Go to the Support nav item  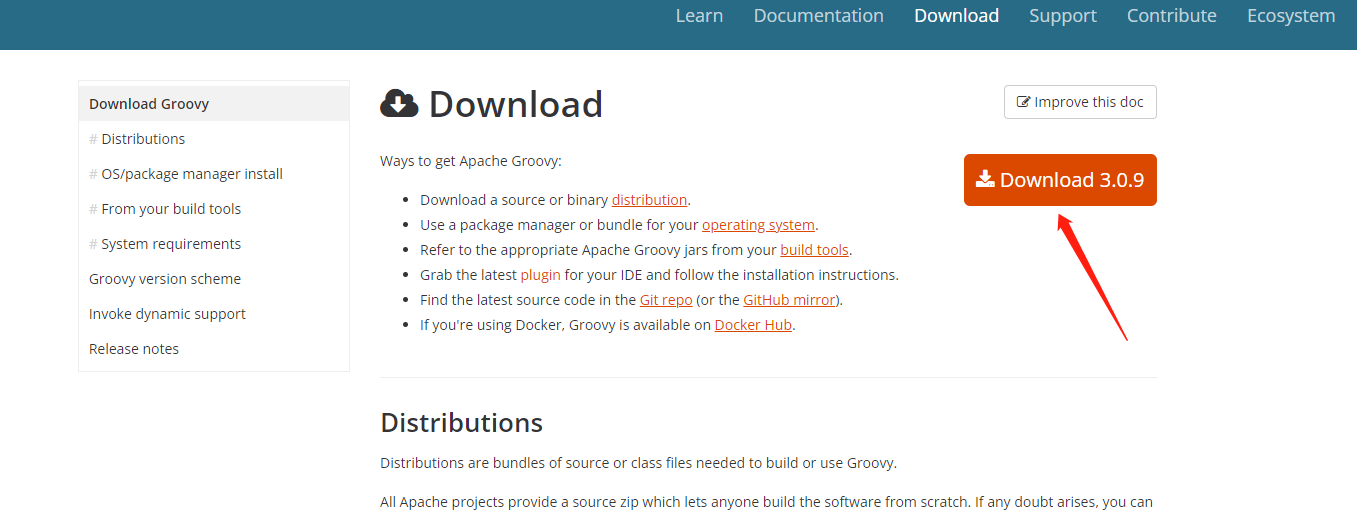(x=1062, y=16)
